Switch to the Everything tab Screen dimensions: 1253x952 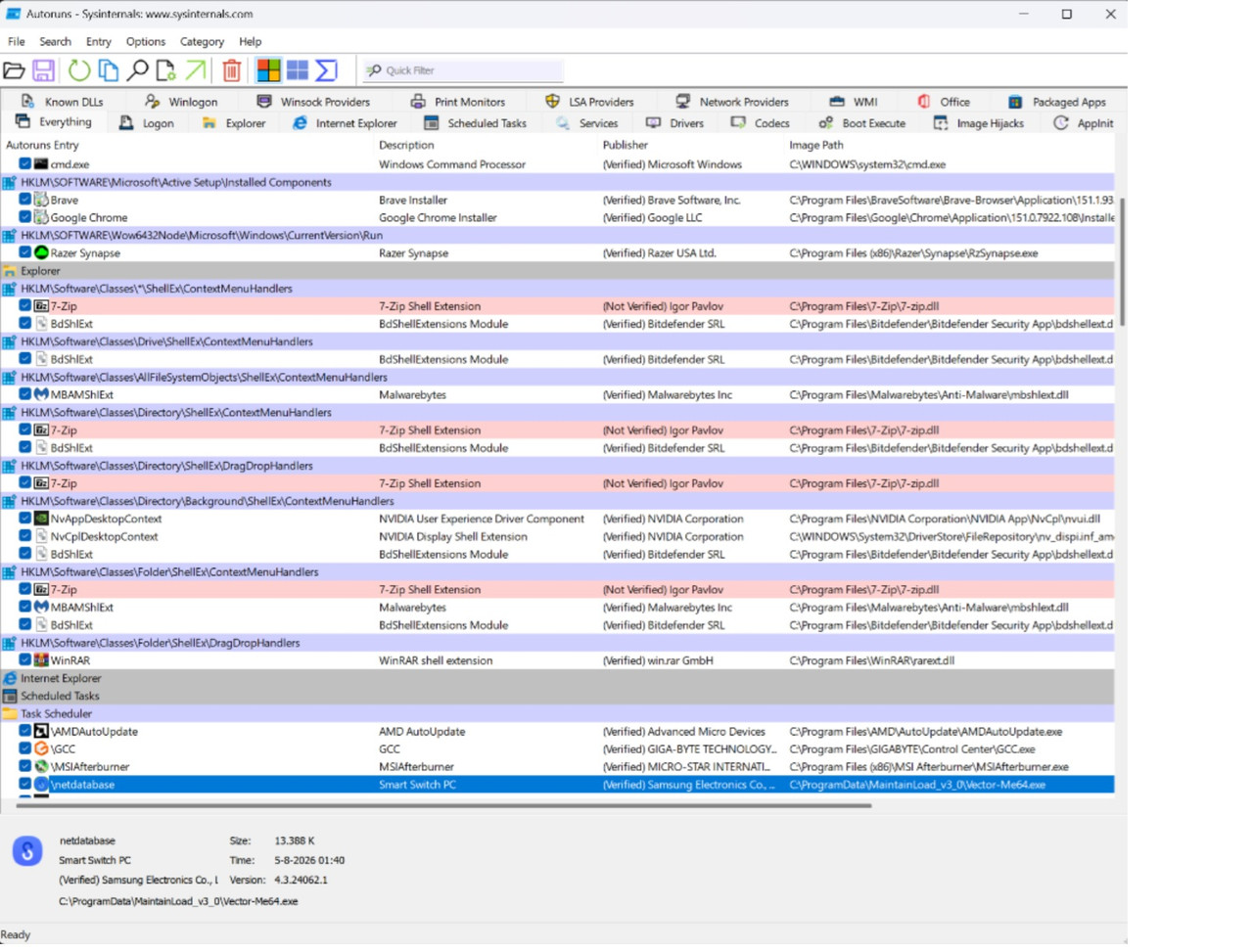(x=54, y=122)
